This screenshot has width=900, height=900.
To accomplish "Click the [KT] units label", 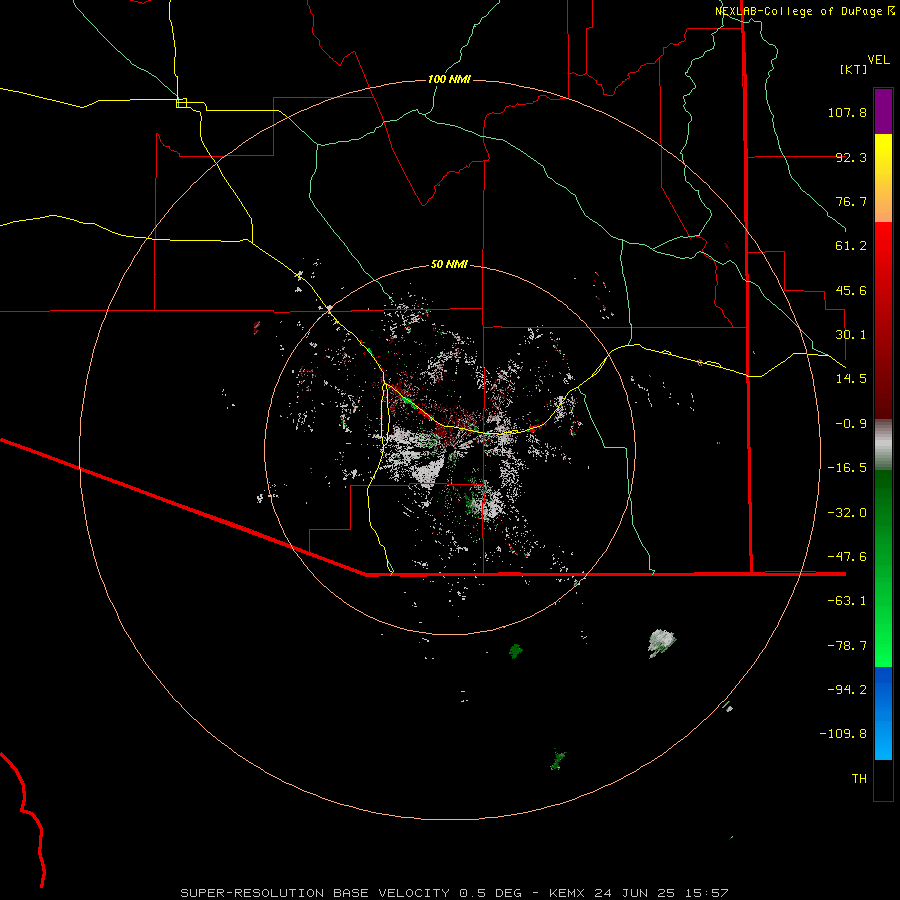I will pyautogui.click(x=854, y=69).
